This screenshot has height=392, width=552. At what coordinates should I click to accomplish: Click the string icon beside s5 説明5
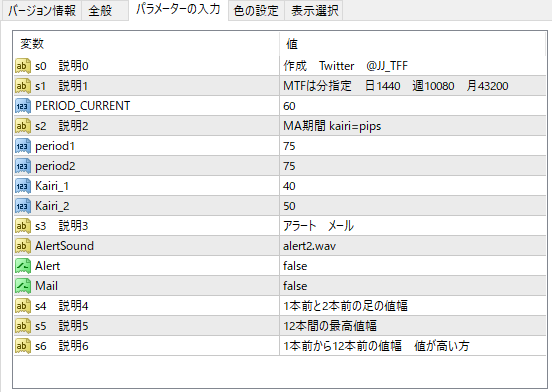pos(23,326)
